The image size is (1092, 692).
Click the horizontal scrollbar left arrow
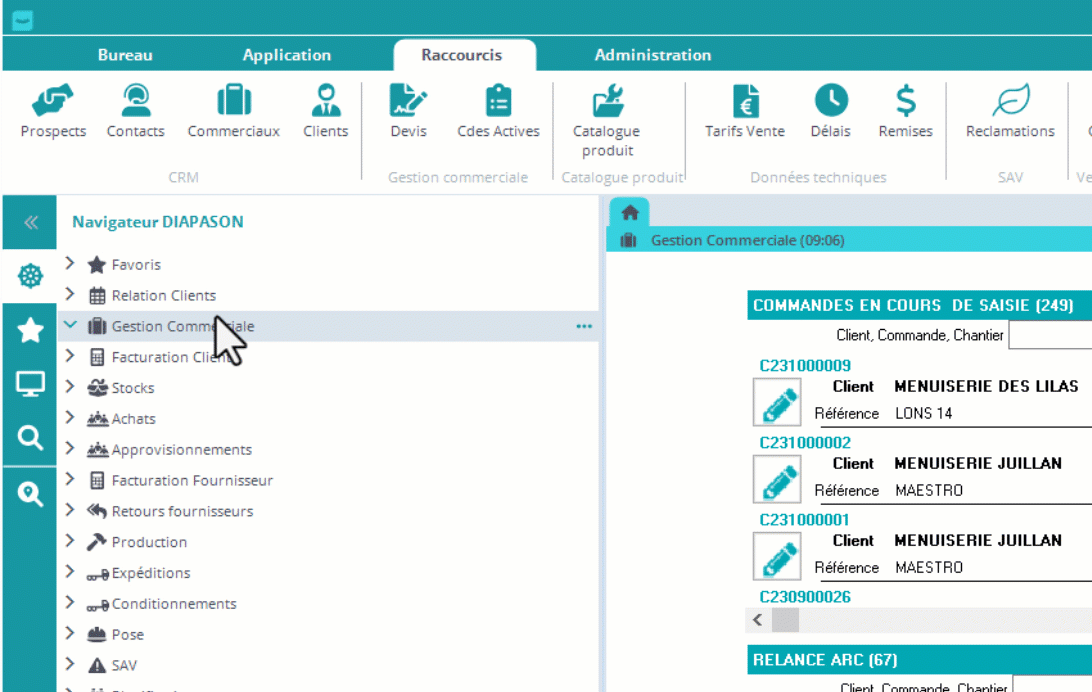coord(758,620)
